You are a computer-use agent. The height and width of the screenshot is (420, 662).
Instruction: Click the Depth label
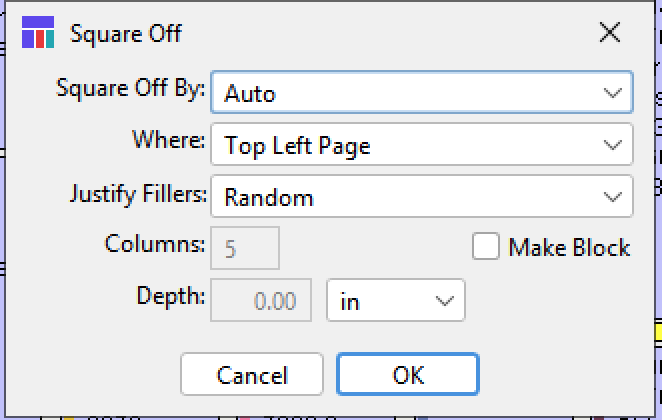[x=170, y=296]
